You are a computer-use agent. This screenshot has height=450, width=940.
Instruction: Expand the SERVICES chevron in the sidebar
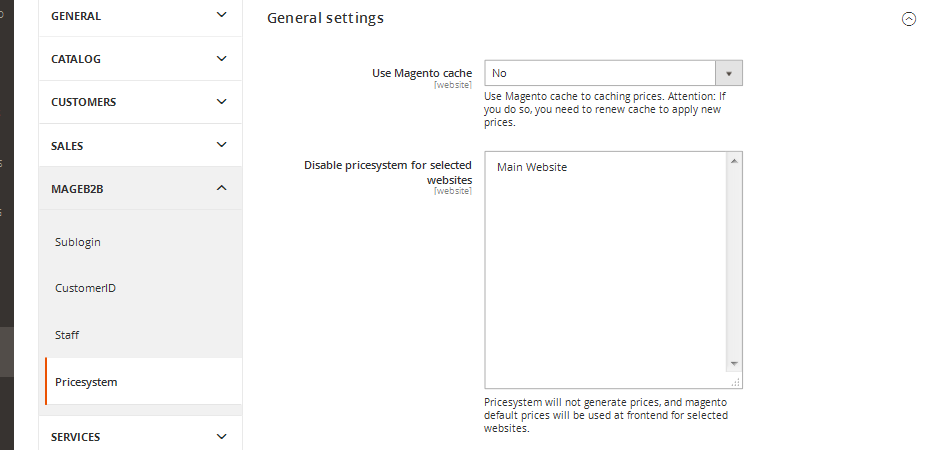[221, 436]
